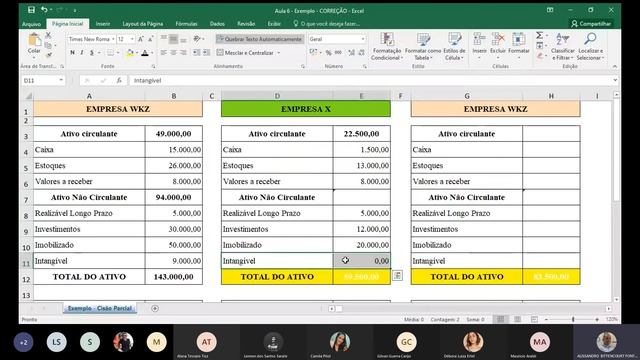Increase decimal places
Image resolution: width=640 pixels, height=360 pixels.
(351, 53)
